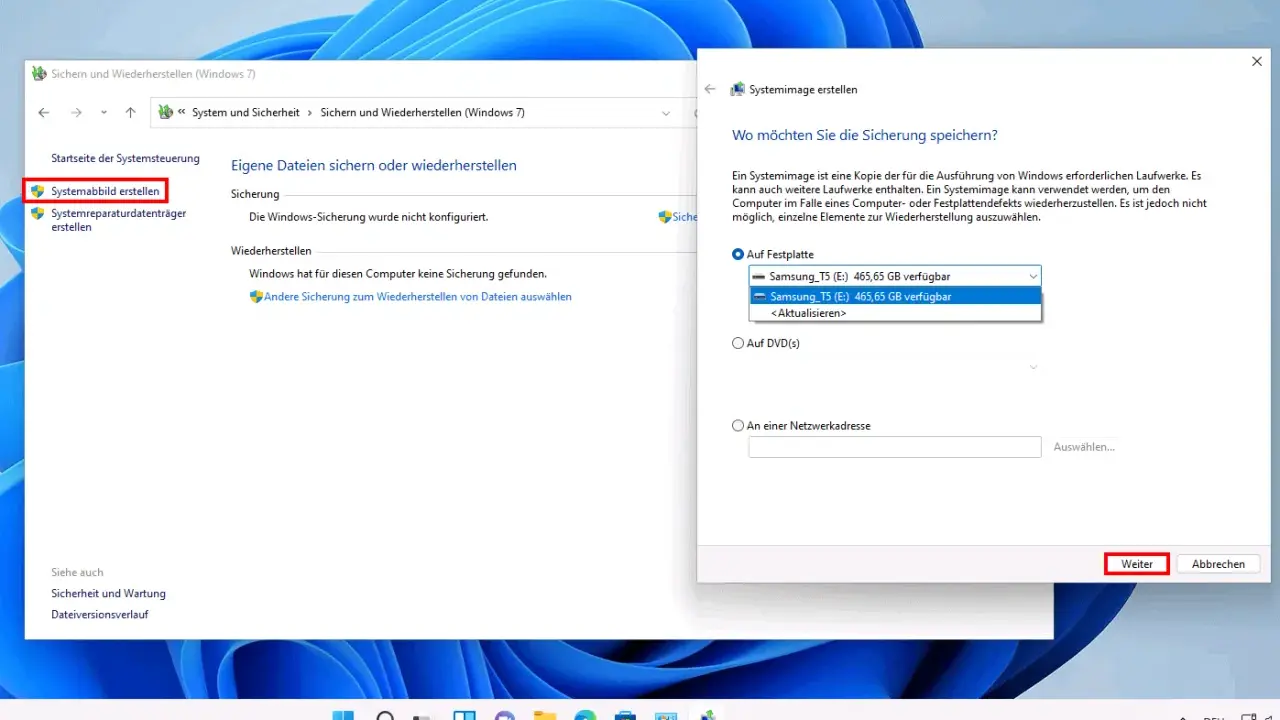Open the Windows Start menu on the taskbar
The image size is (1280, 720).
(x=343, y=716)
